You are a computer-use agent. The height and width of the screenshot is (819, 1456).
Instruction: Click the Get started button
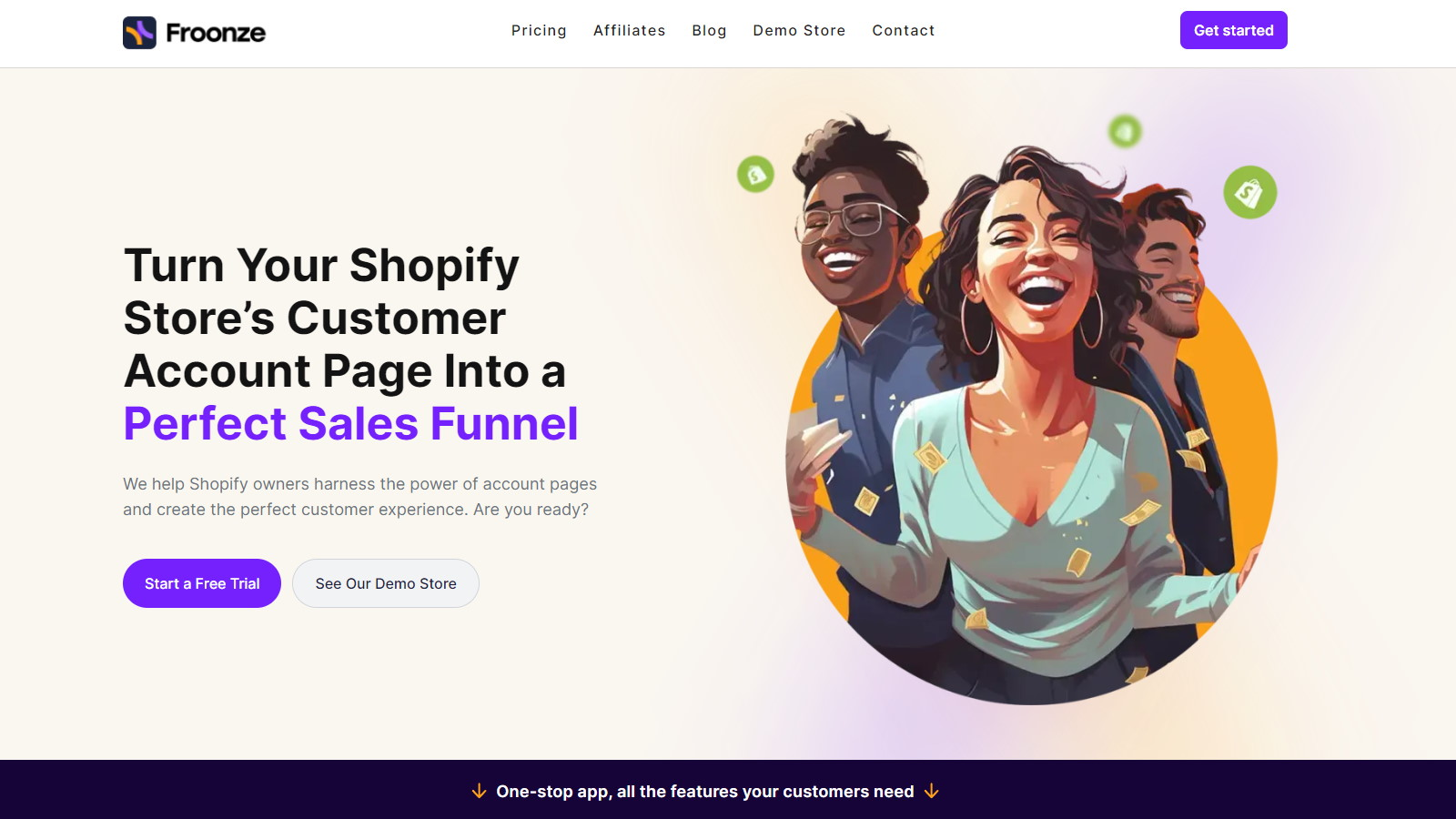click(x=1233, y=30)
